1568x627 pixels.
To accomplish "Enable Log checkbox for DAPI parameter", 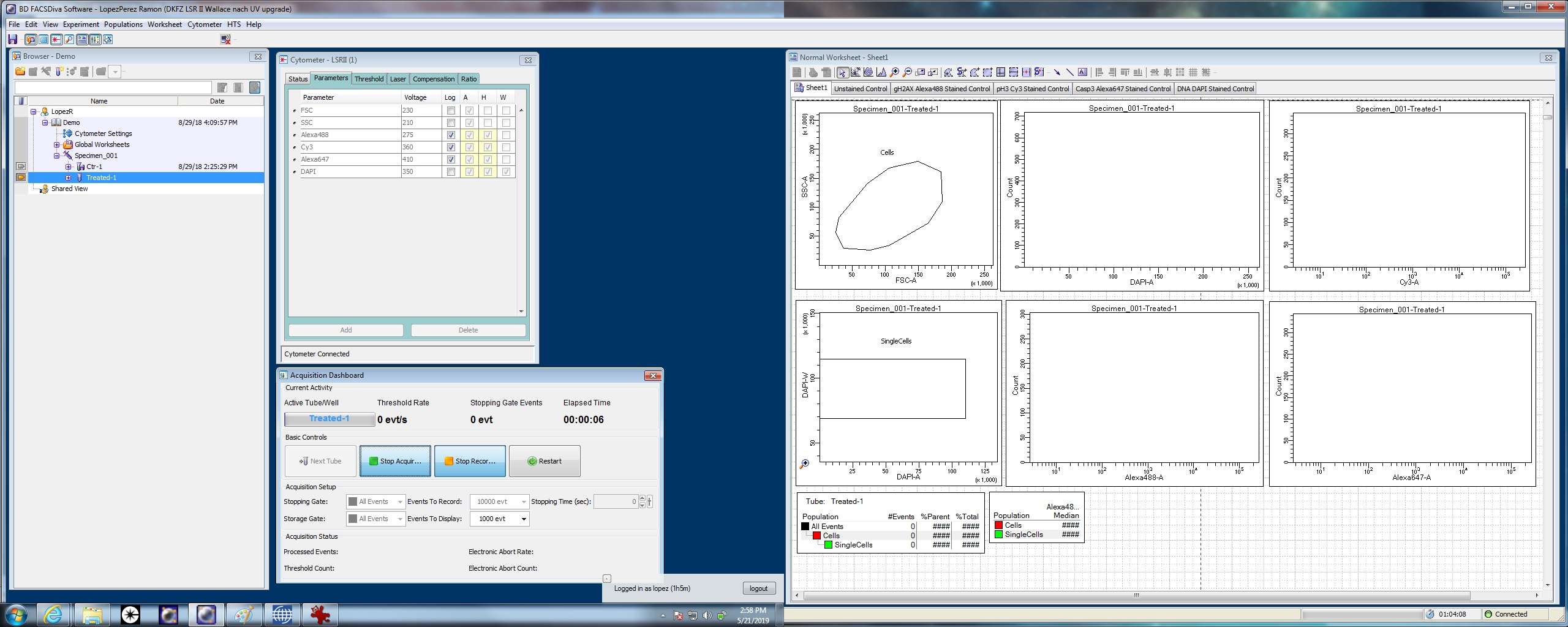I will coord(451,171).
